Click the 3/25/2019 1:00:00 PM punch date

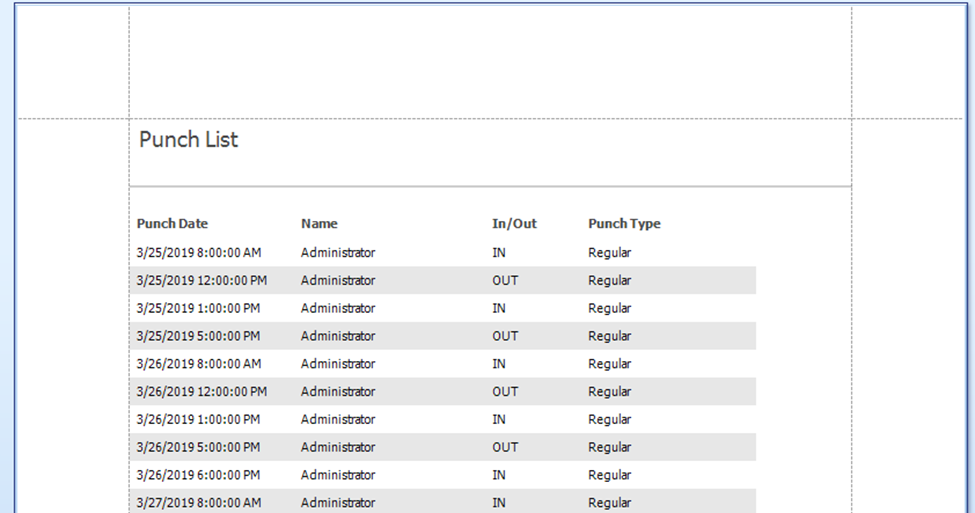(x=198, y=308)
